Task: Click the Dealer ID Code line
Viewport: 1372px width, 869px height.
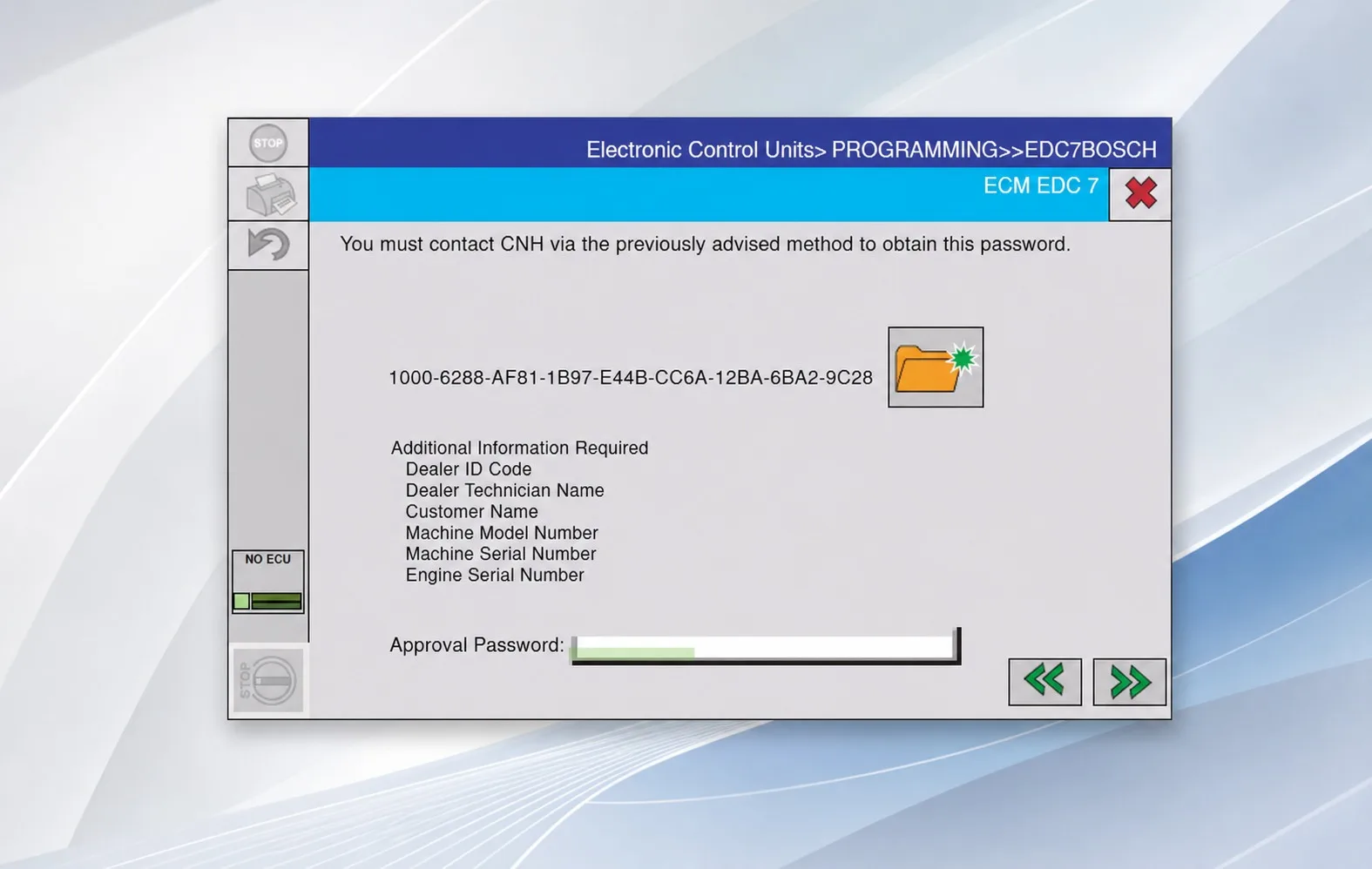Action: point(469,469)
